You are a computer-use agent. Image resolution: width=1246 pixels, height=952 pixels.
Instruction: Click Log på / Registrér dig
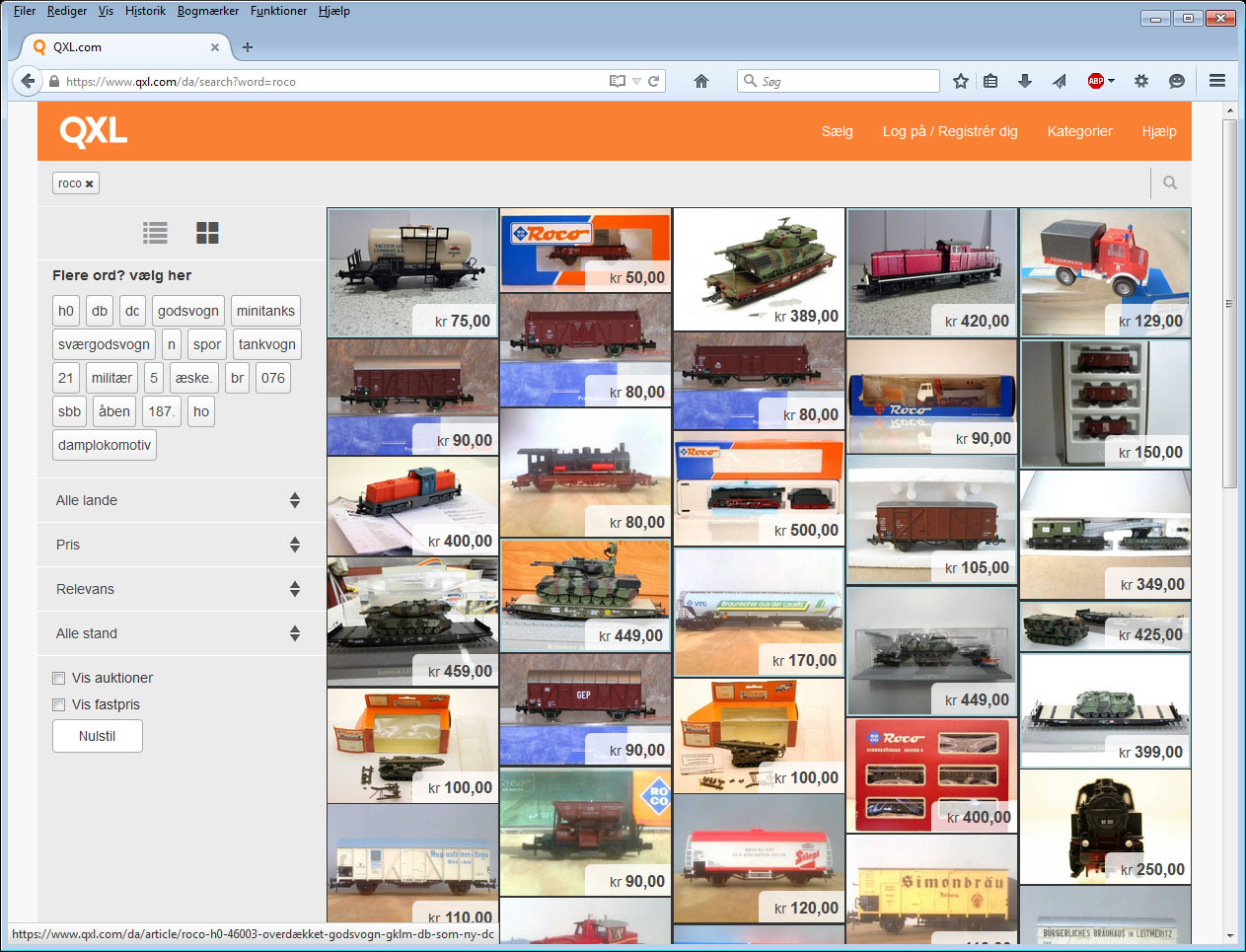(x=950, y=131)
